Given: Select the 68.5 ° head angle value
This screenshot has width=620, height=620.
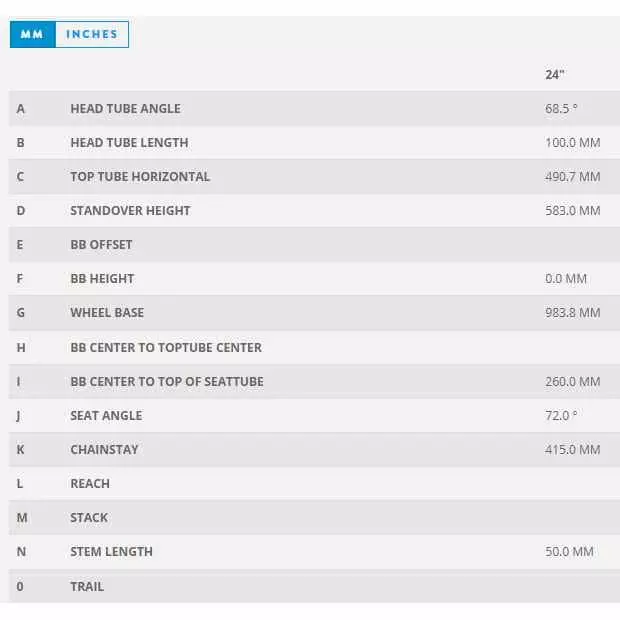Looking at the screenshot, I should (x=562, y=109).
